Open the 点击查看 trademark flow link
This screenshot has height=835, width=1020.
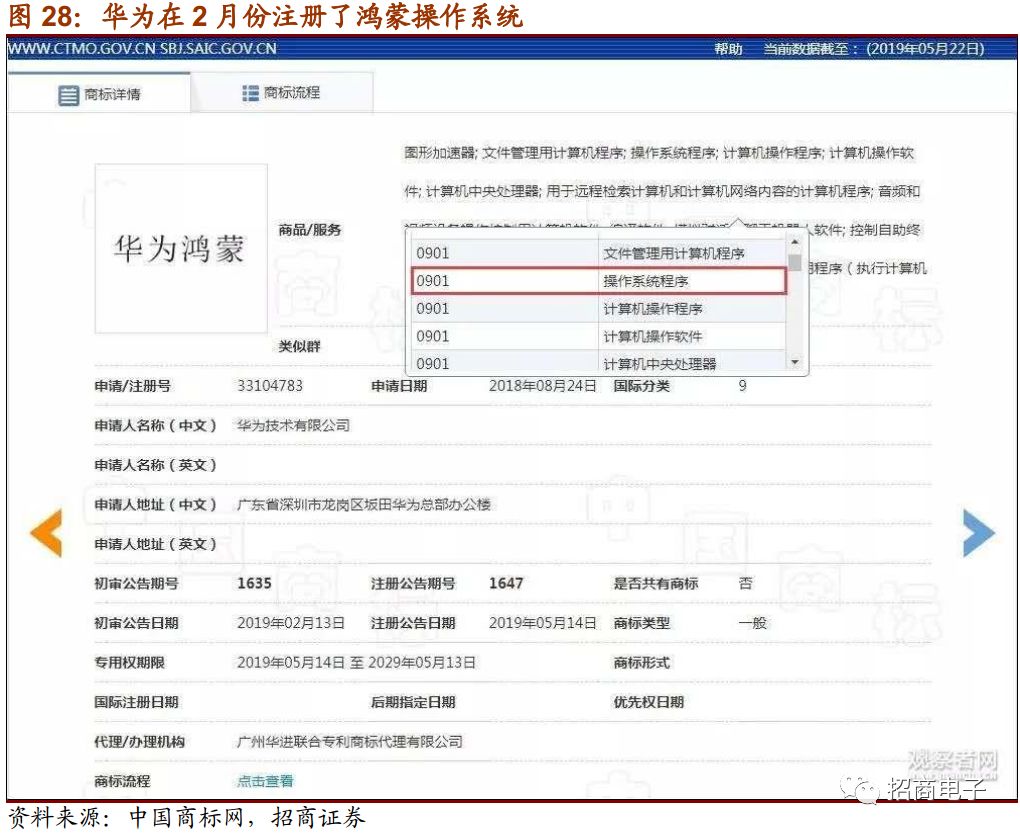[x=265, y=780]
